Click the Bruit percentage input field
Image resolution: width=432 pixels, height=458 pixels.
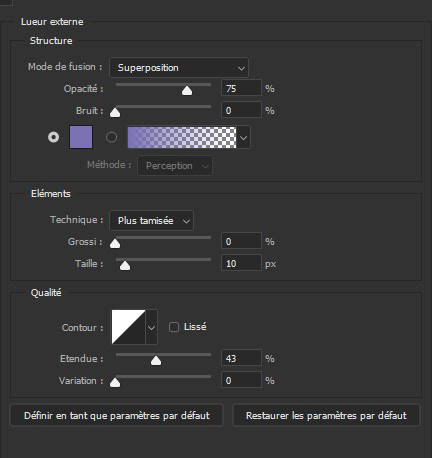241,110
